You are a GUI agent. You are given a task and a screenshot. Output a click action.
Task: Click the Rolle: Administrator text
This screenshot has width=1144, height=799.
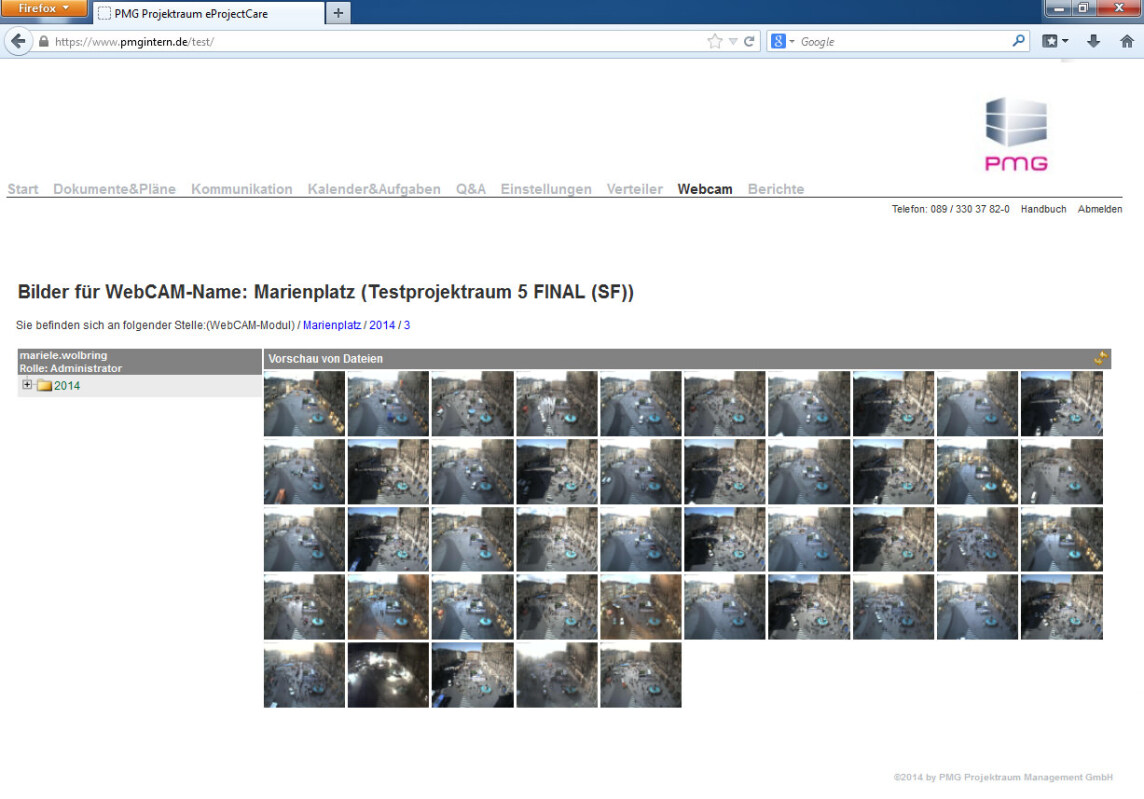[71, 368]
